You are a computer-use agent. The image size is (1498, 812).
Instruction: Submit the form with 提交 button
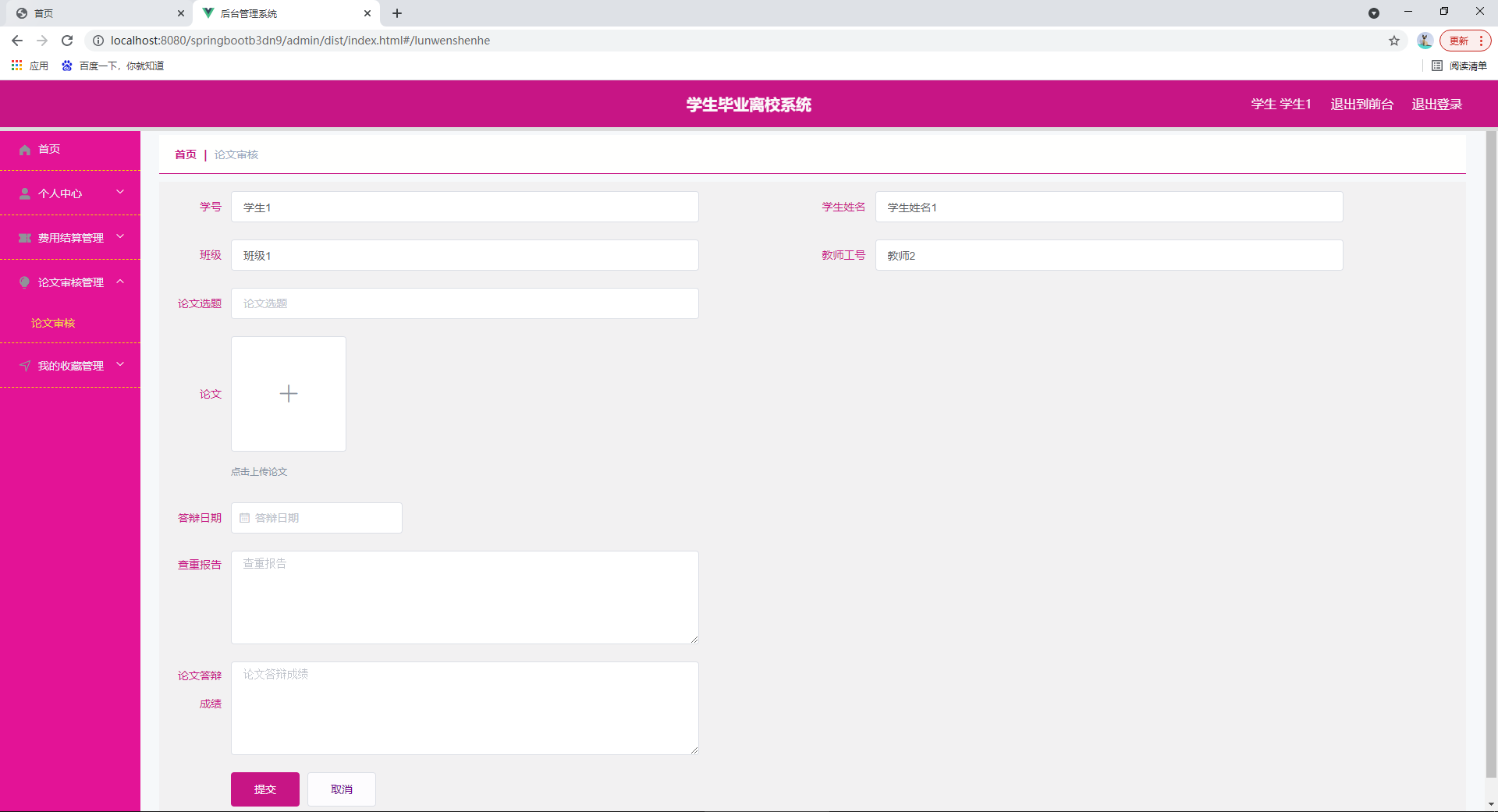pos(265,789)
